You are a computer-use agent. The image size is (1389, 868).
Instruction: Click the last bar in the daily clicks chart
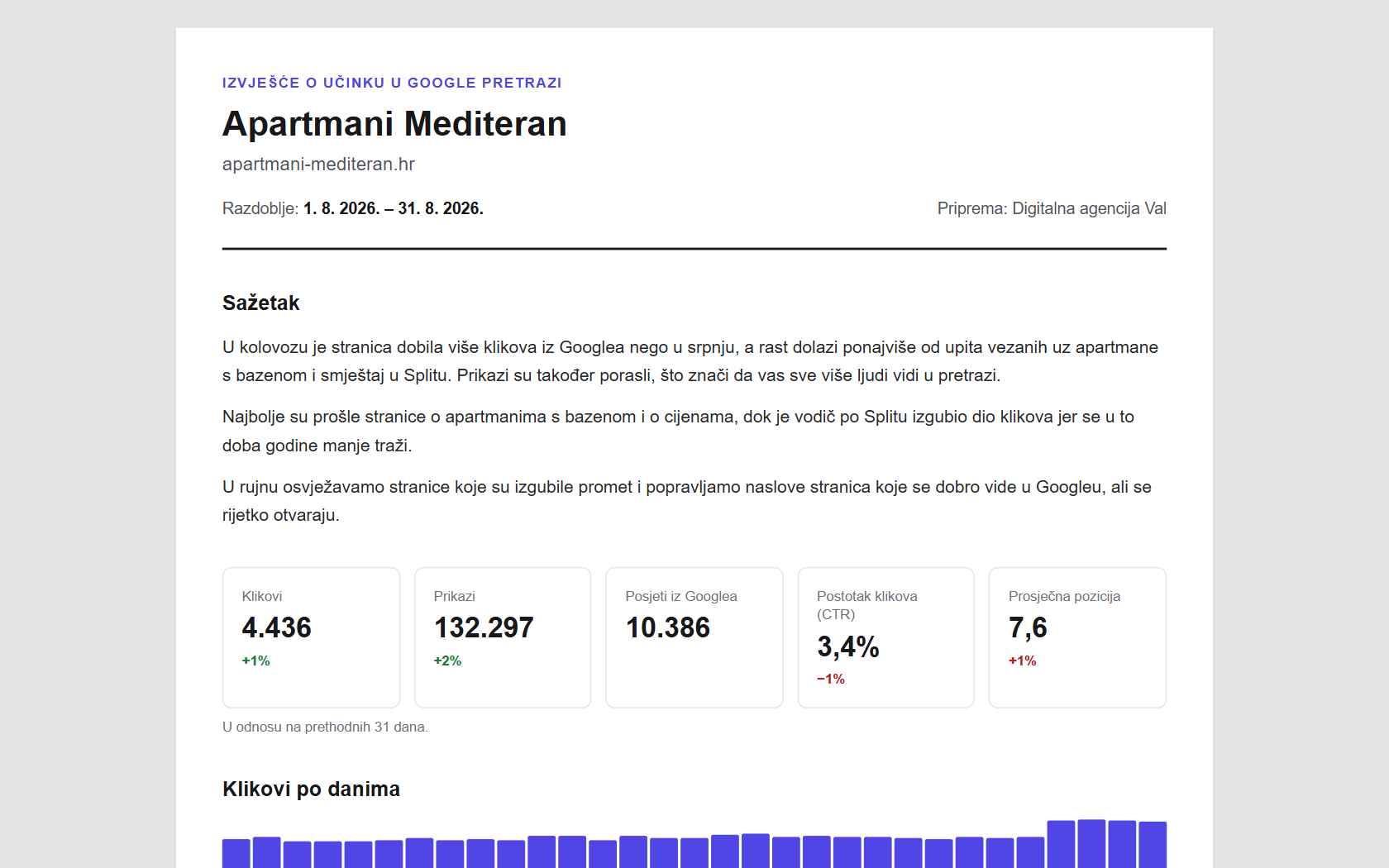click(1153, 845)
